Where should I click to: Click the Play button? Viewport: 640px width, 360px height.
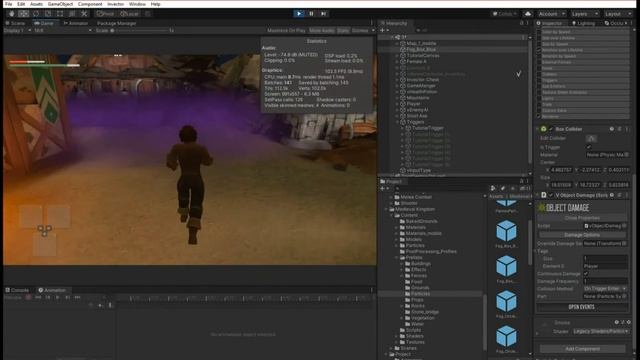[299, 14]
